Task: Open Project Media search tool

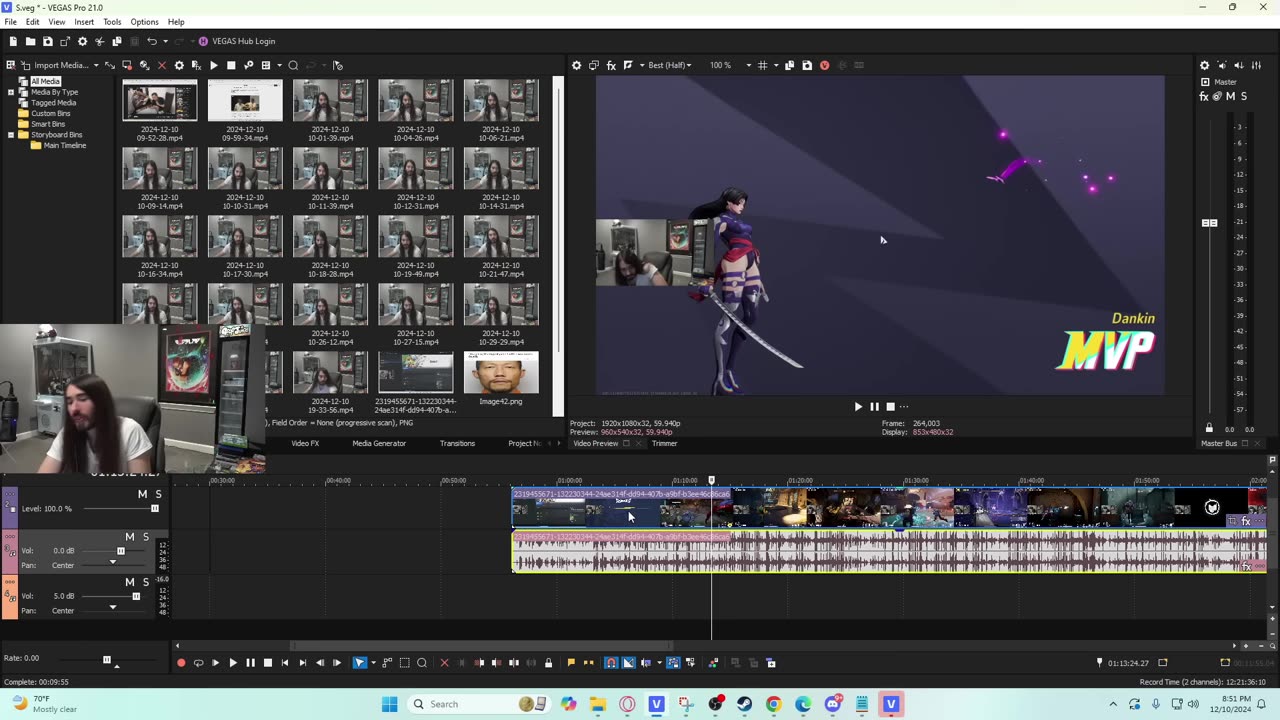Action: [x=293, y=65]
